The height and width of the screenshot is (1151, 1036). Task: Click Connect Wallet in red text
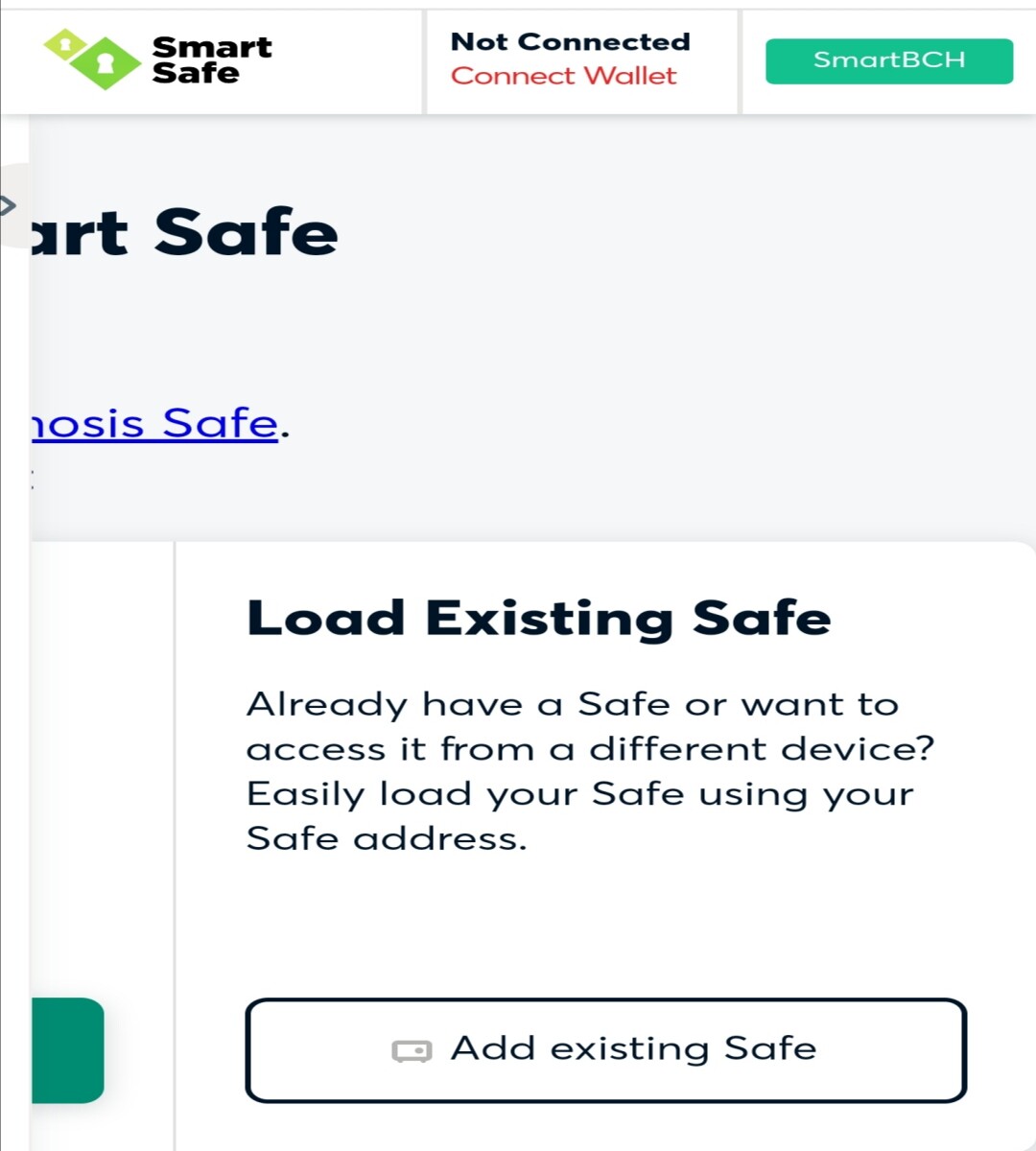pos(563,76)
